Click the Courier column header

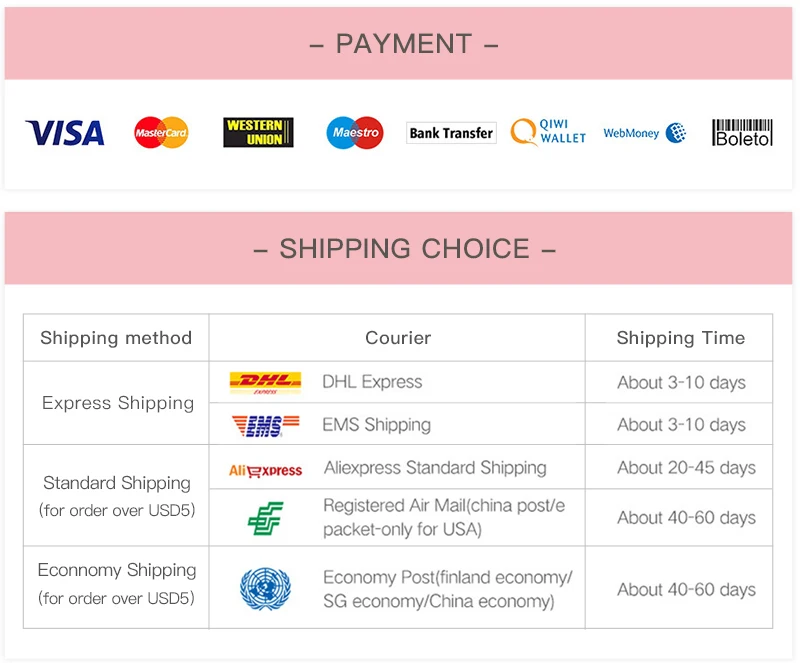397,338
